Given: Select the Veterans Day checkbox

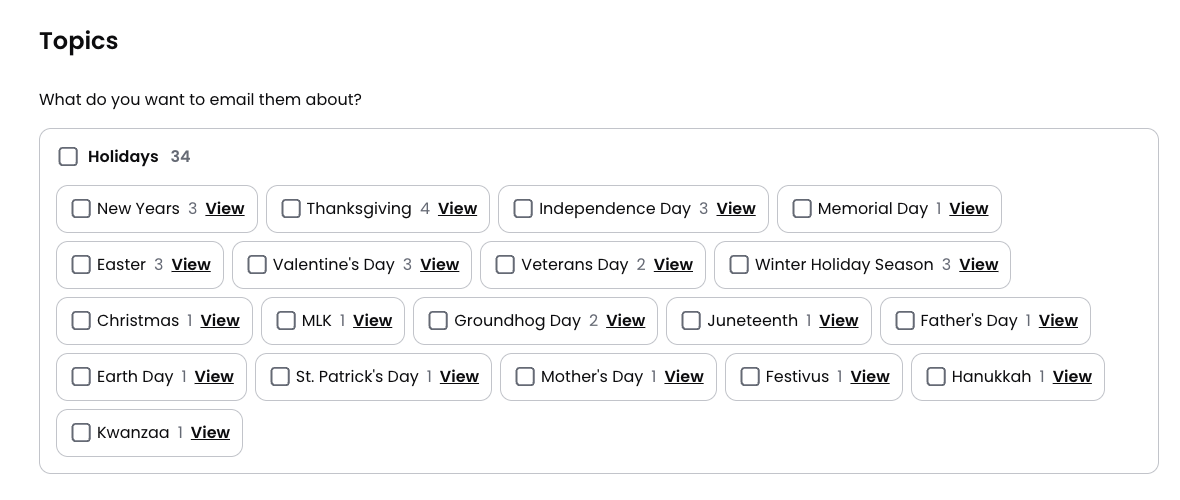Looking at the screenshot, I should pos(505,265).
